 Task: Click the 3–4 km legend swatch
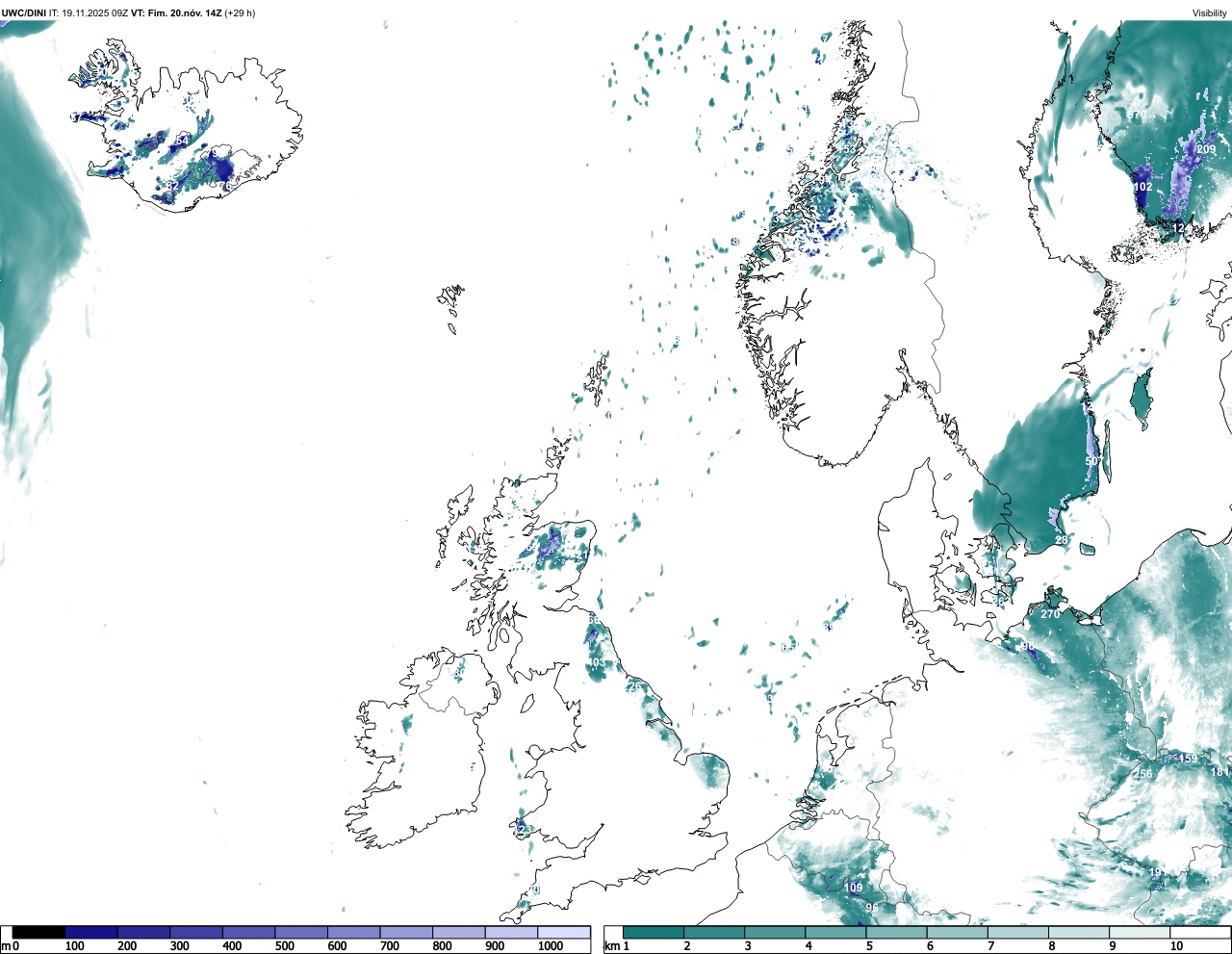[775, 932]
